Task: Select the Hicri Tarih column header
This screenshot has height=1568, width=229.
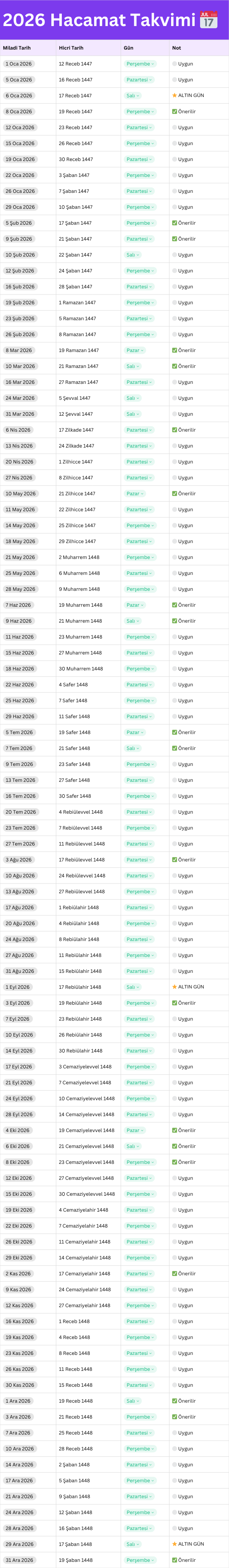Action: [x=71, y=47]
